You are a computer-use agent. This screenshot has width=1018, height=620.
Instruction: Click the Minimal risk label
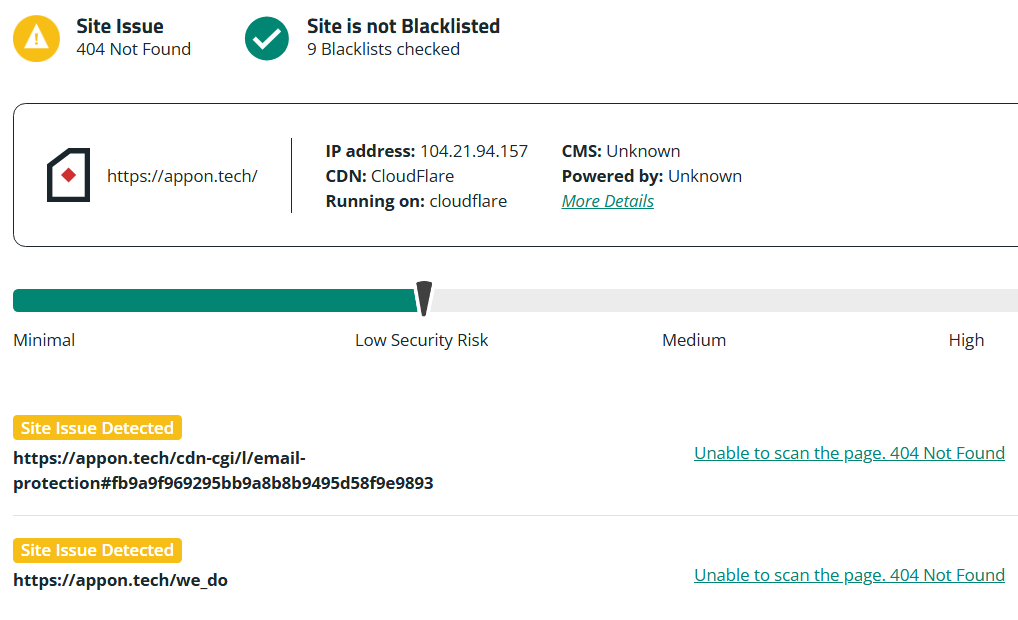tap(44, 340)
